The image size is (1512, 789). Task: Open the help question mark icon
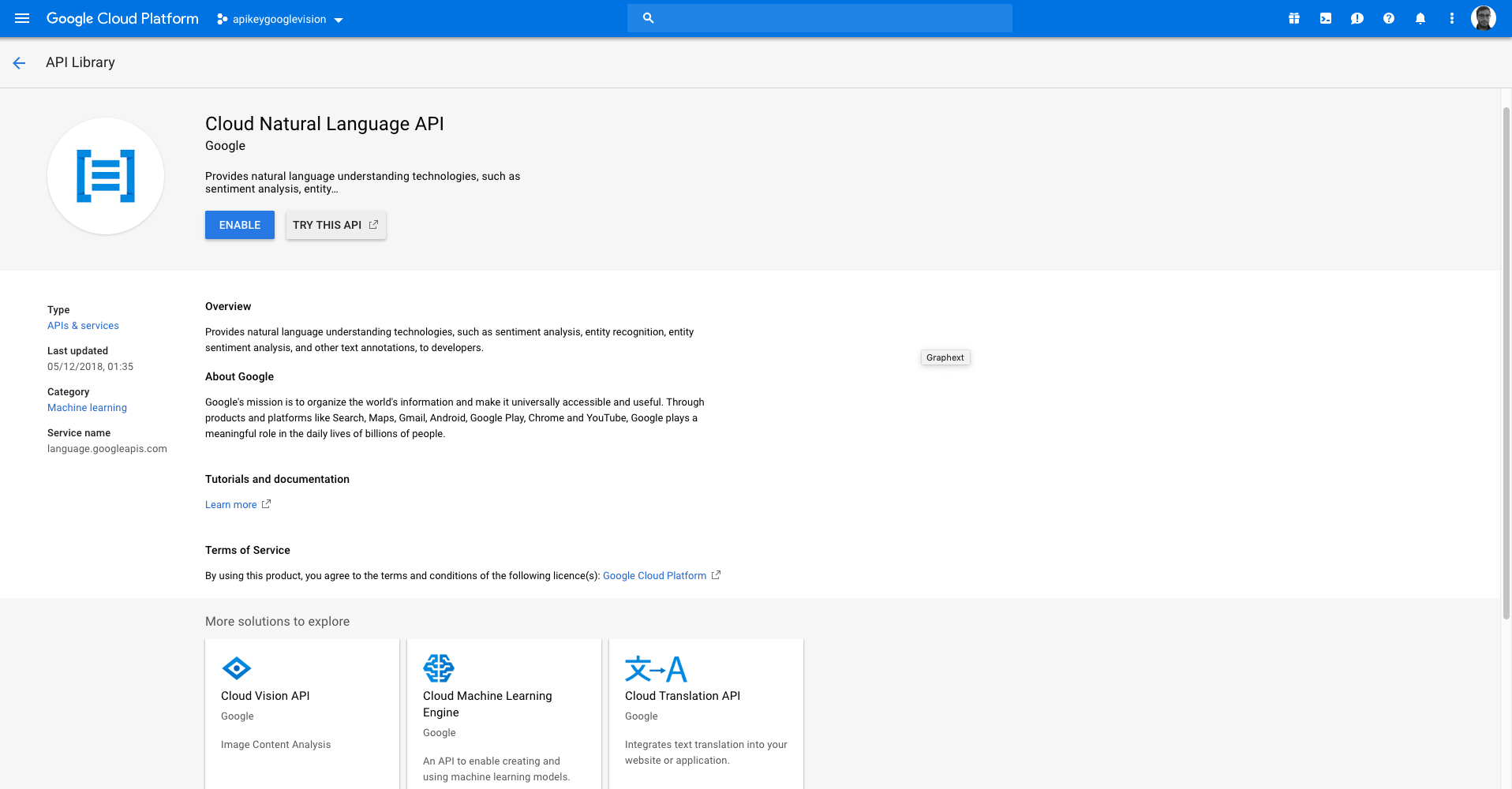(1389, 18)
